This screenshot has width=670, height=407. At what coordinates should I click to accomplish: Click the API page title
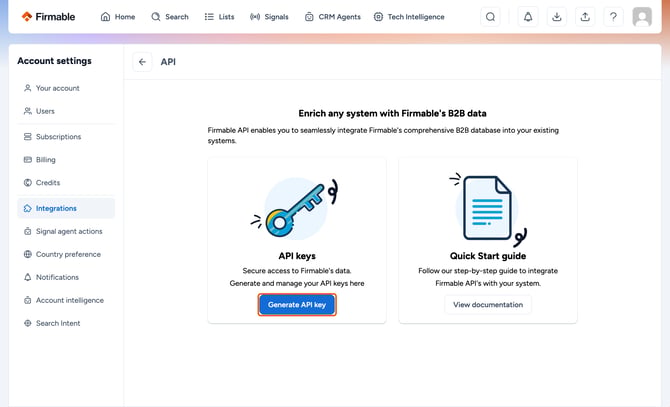pos(168,62)
